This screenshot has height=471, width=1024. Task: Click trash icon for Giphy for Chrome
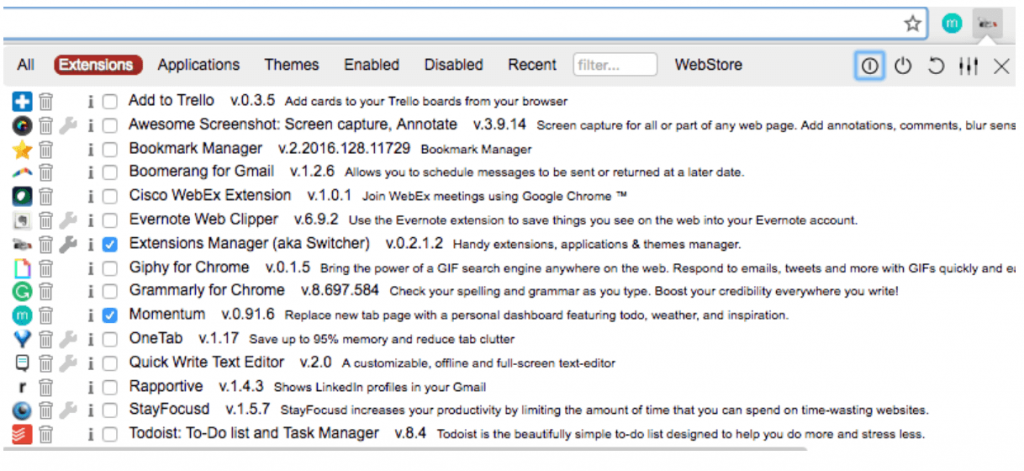coord(46,268)
